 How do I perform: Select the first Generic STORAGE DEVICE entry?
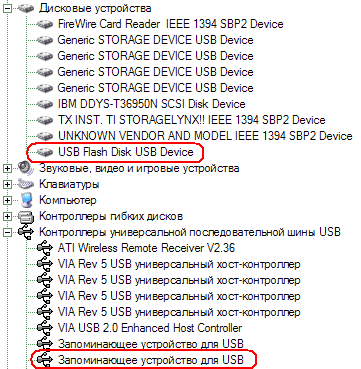(155, 40)
